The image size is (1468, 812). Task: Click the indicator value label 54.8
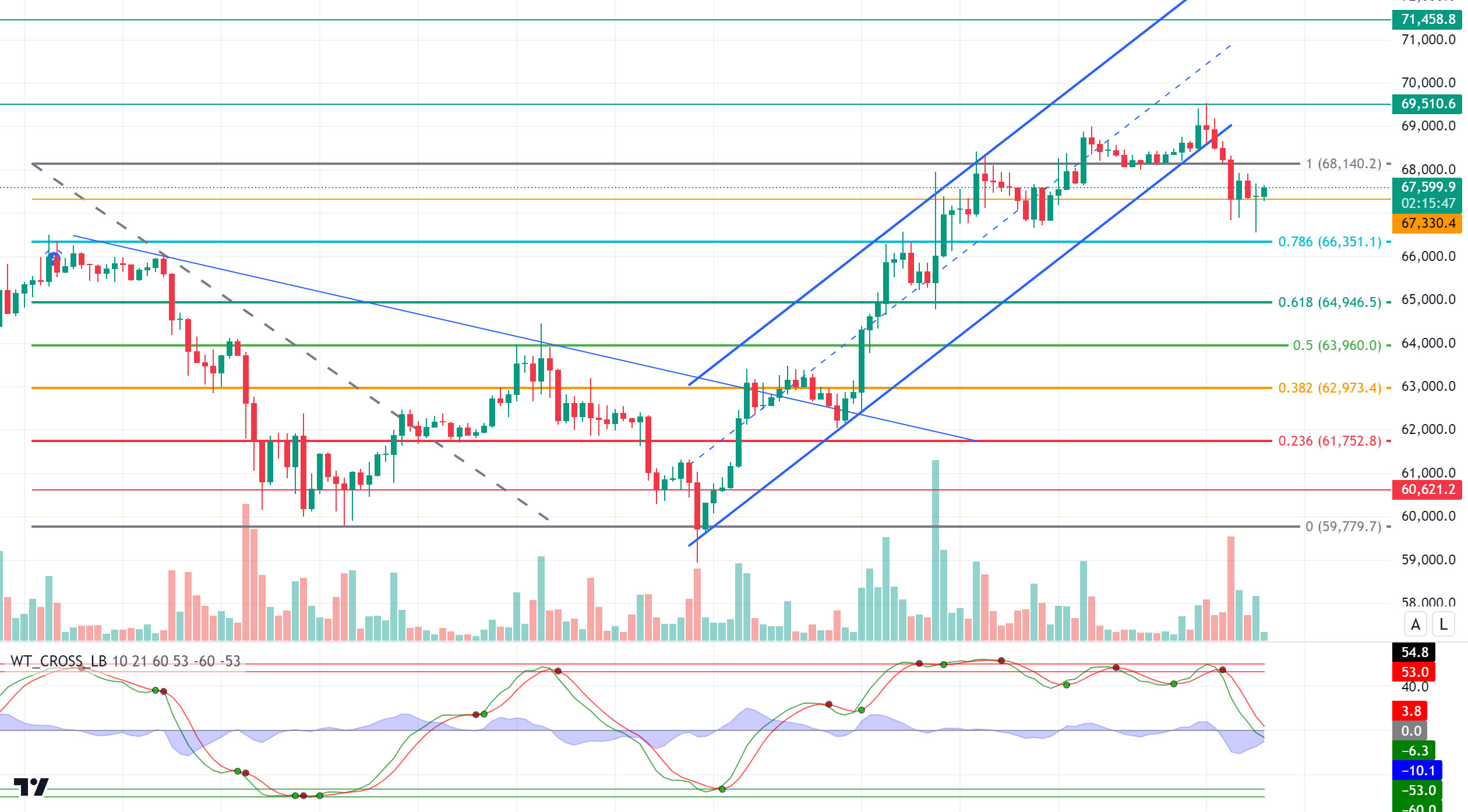1414,652
